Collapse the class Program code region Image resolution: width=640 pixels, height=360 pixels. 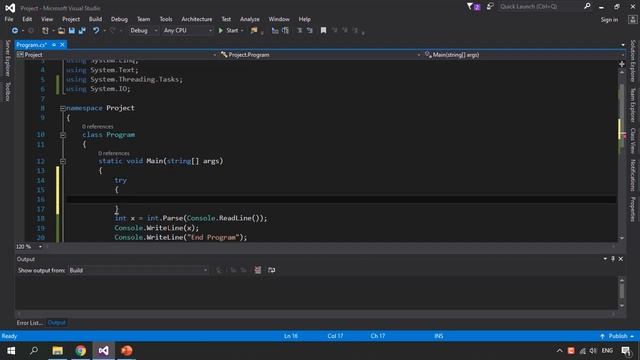pos(63,135)
